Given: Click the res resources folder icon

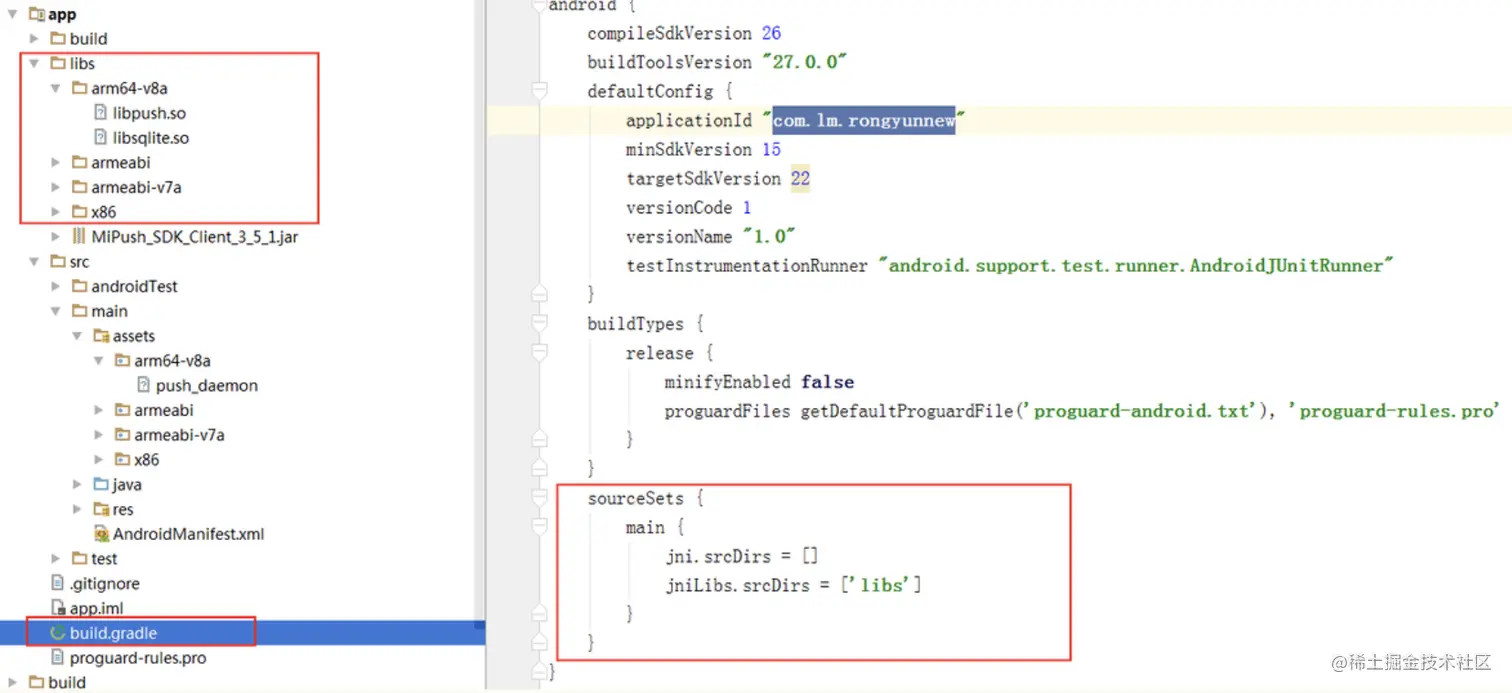Looking at the screenshot, I should [x=100, y=509].
